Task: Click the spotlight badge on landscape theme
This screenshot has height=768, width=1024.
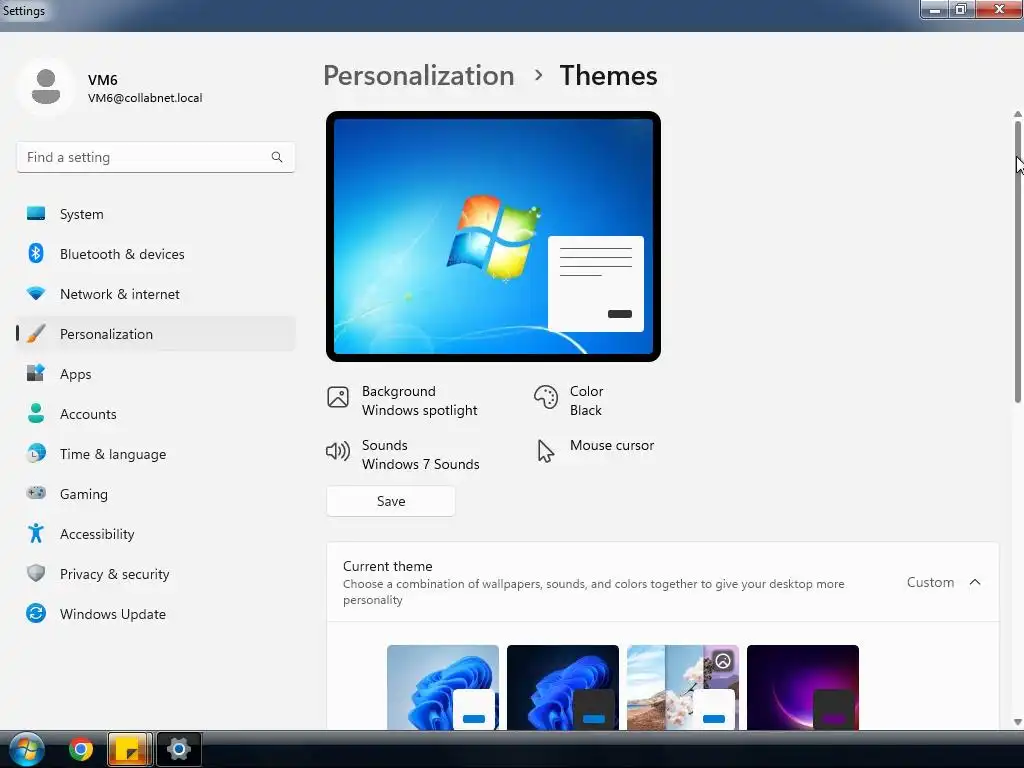Action: [723, 661]
